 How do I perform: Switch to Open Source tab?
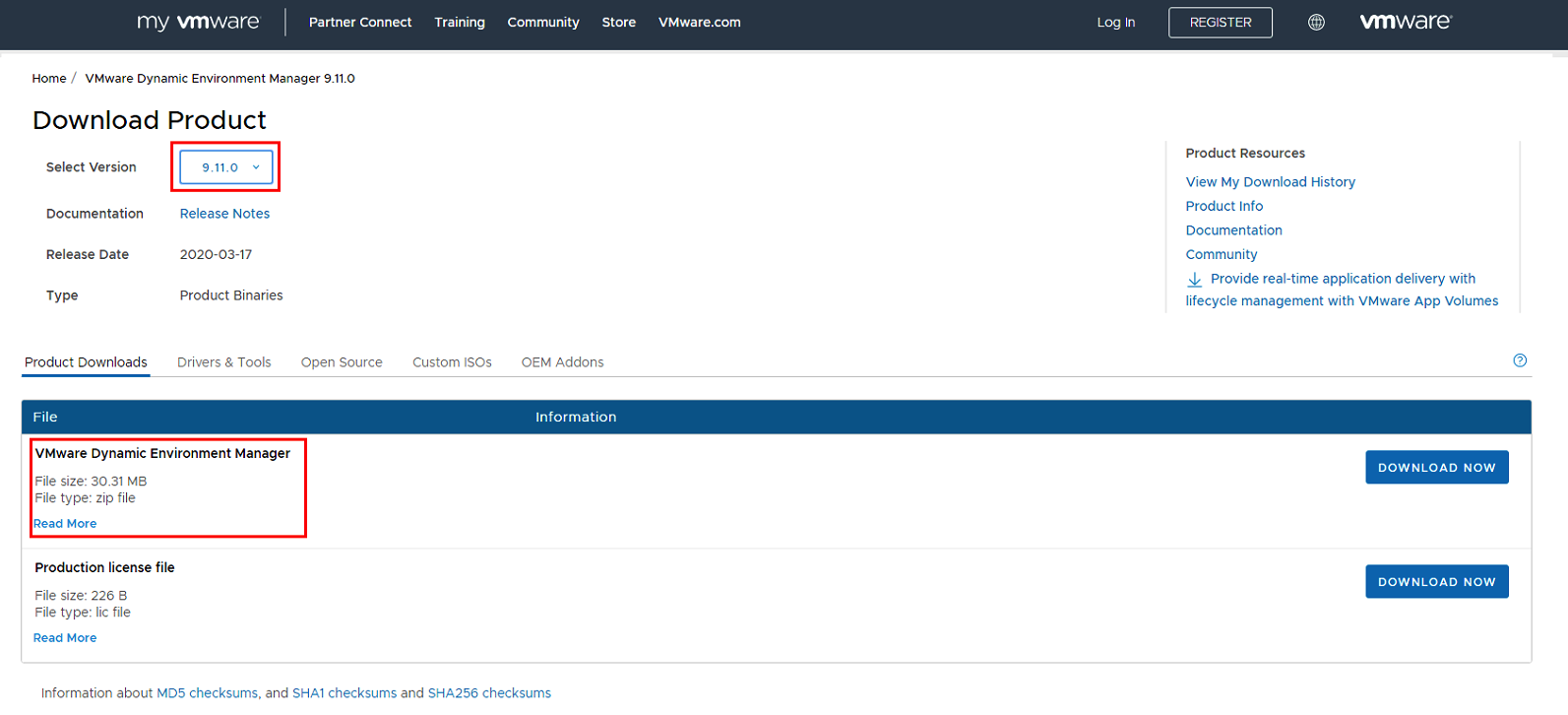342,362
